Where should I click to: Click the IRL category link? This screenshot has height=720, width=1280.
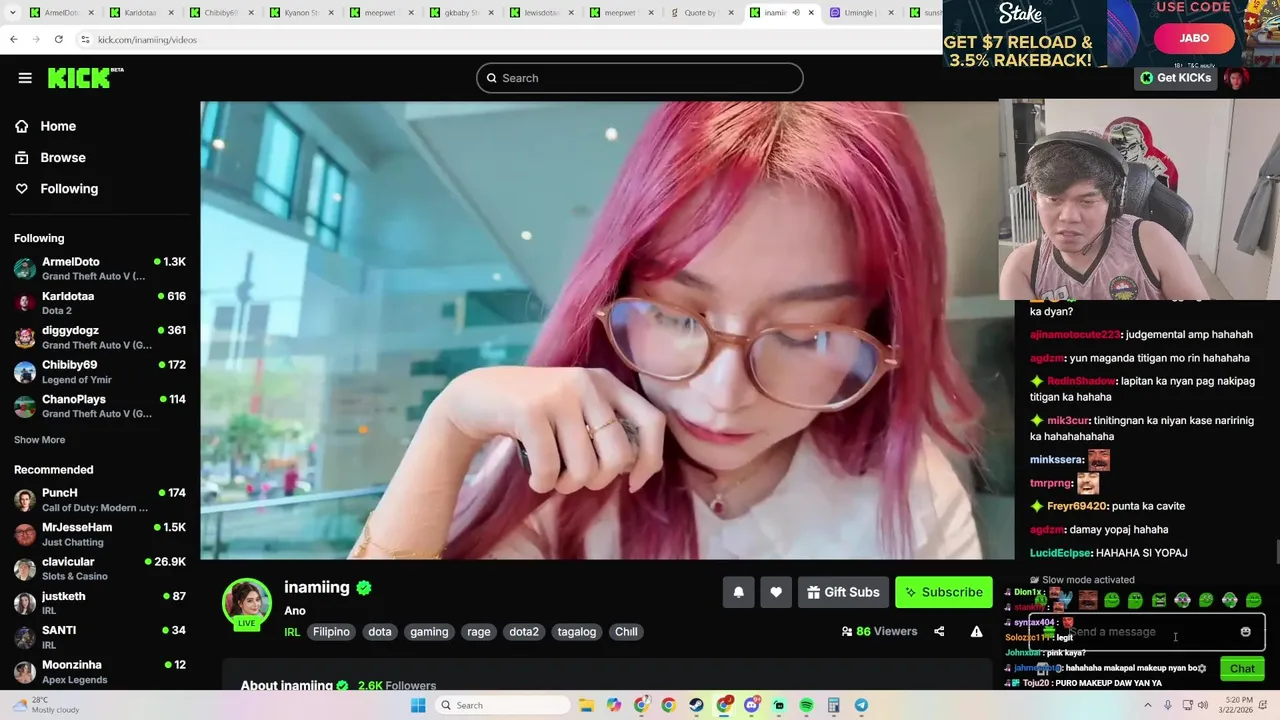(x=292, y=632)
